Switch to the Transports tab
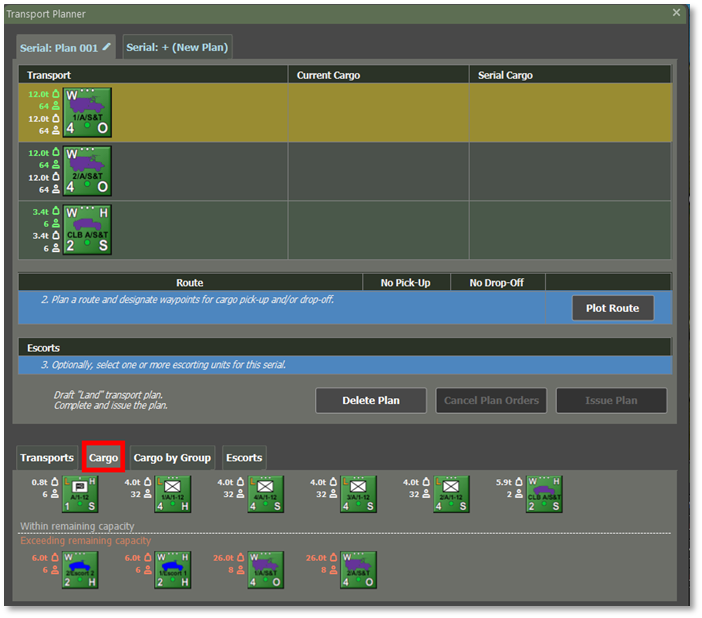 (47, 458)
